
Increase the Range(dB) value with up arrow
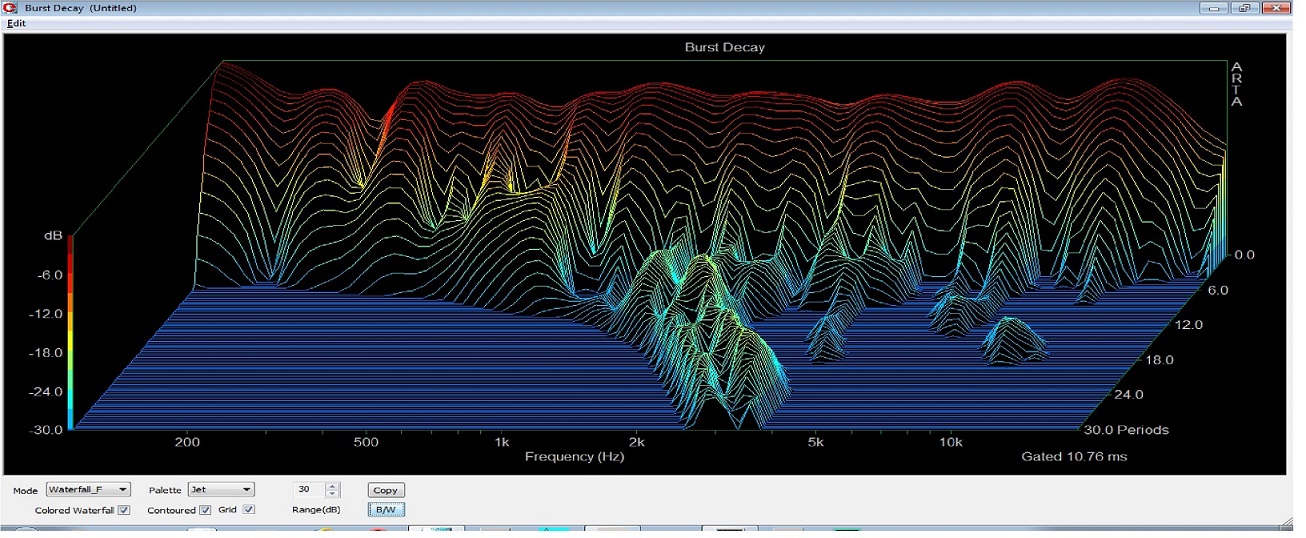(x=333, y=486)
